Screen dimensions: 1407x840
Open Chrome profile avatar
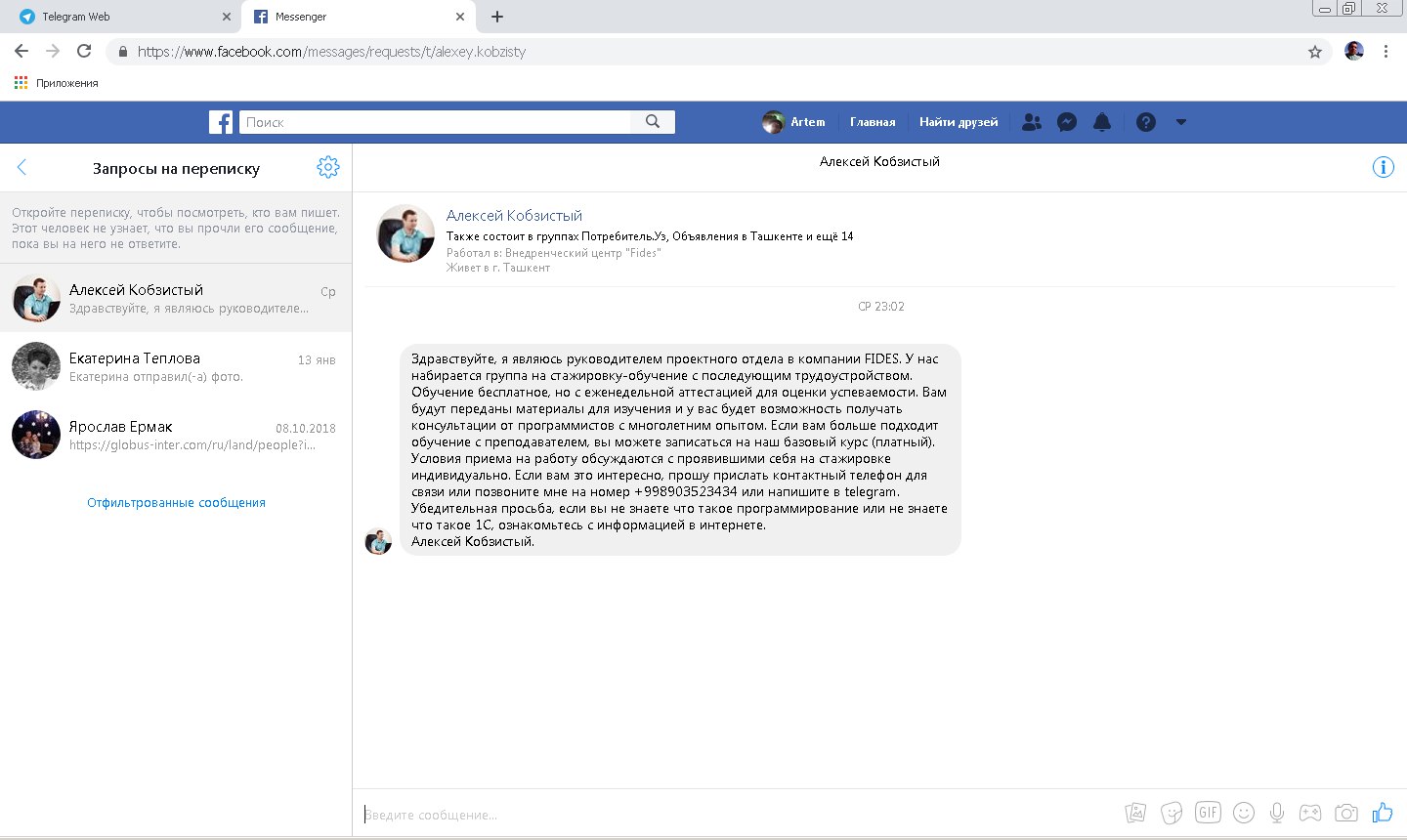[x=1354, y=52]
